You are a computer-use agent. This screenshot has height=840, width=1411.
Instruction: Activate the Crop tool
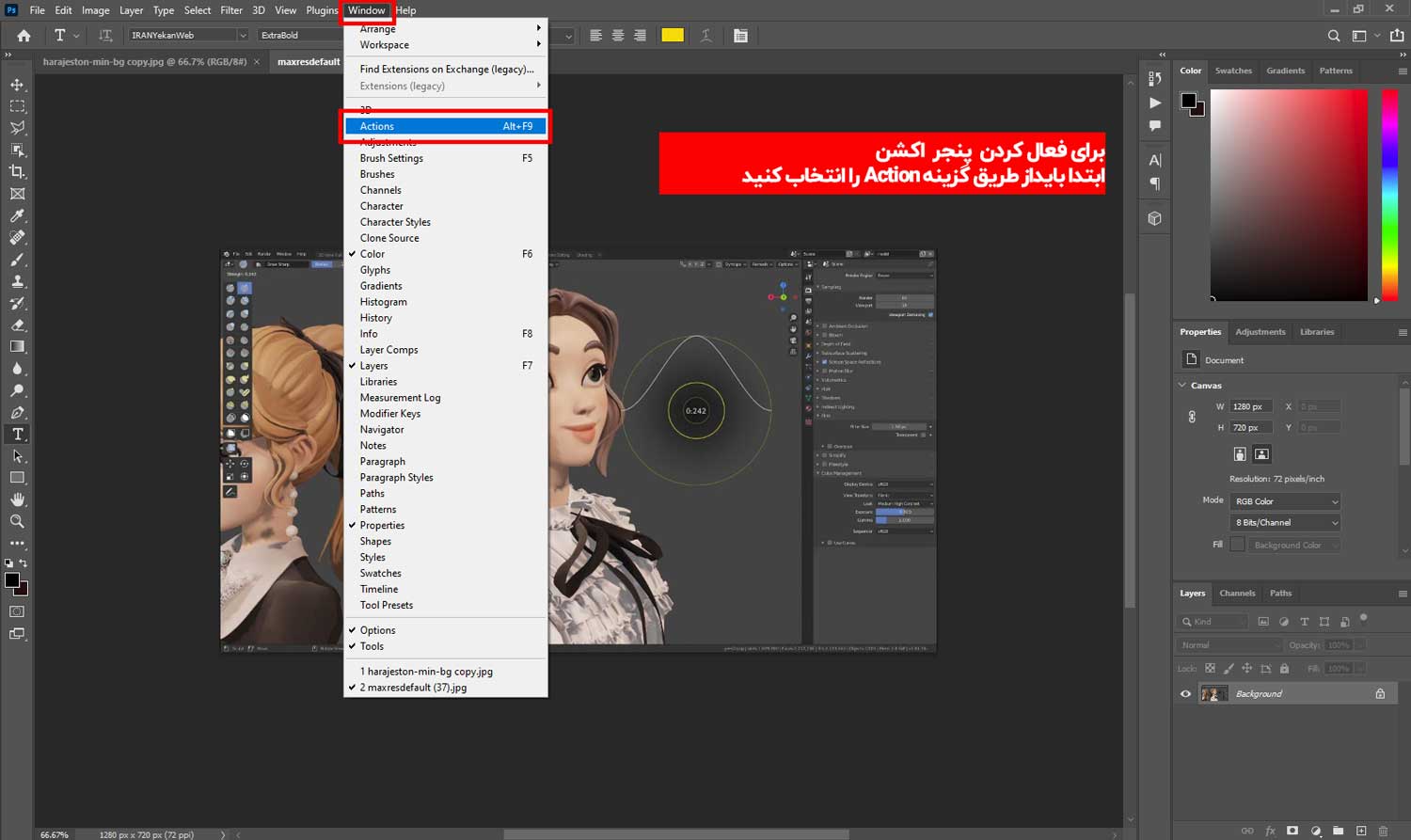(x=17, y=171)
